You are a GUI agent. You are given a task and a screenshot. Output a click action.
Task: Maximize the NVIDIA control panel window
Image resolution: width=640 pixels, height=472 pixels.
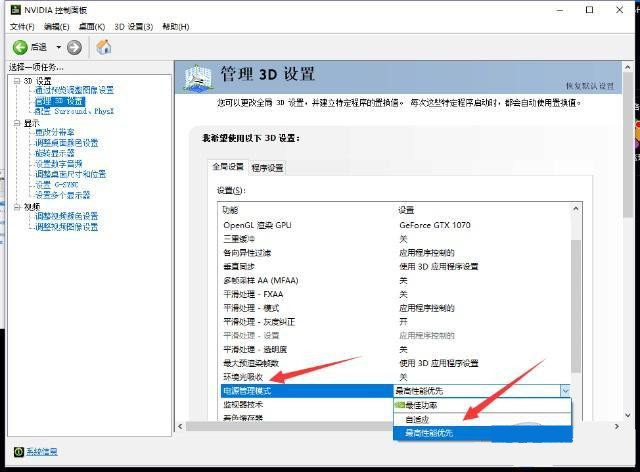(x=589, y=10)
